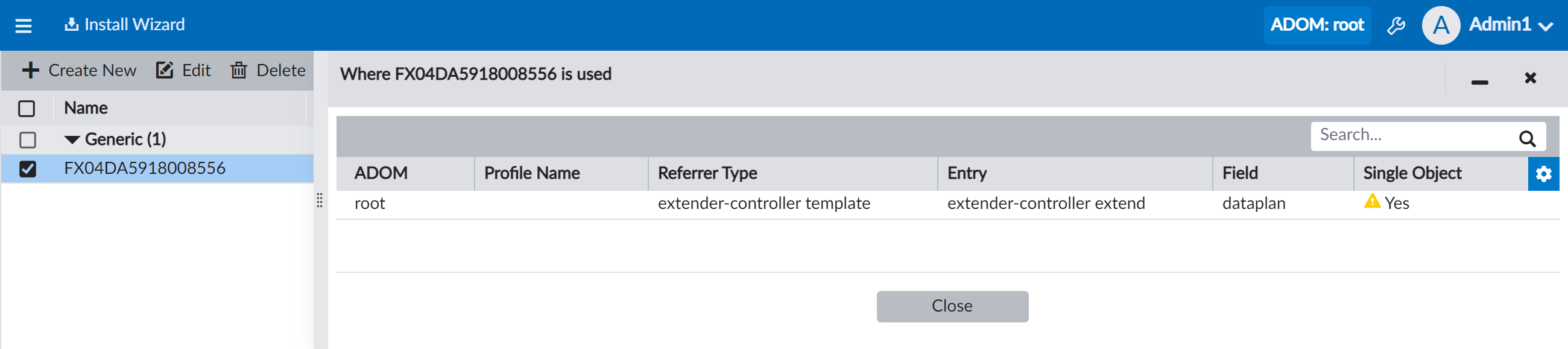The width and height of the screenshot is (1568, 349).
Task: Click the Install Wizard download icon
Action: pos(72,24)
